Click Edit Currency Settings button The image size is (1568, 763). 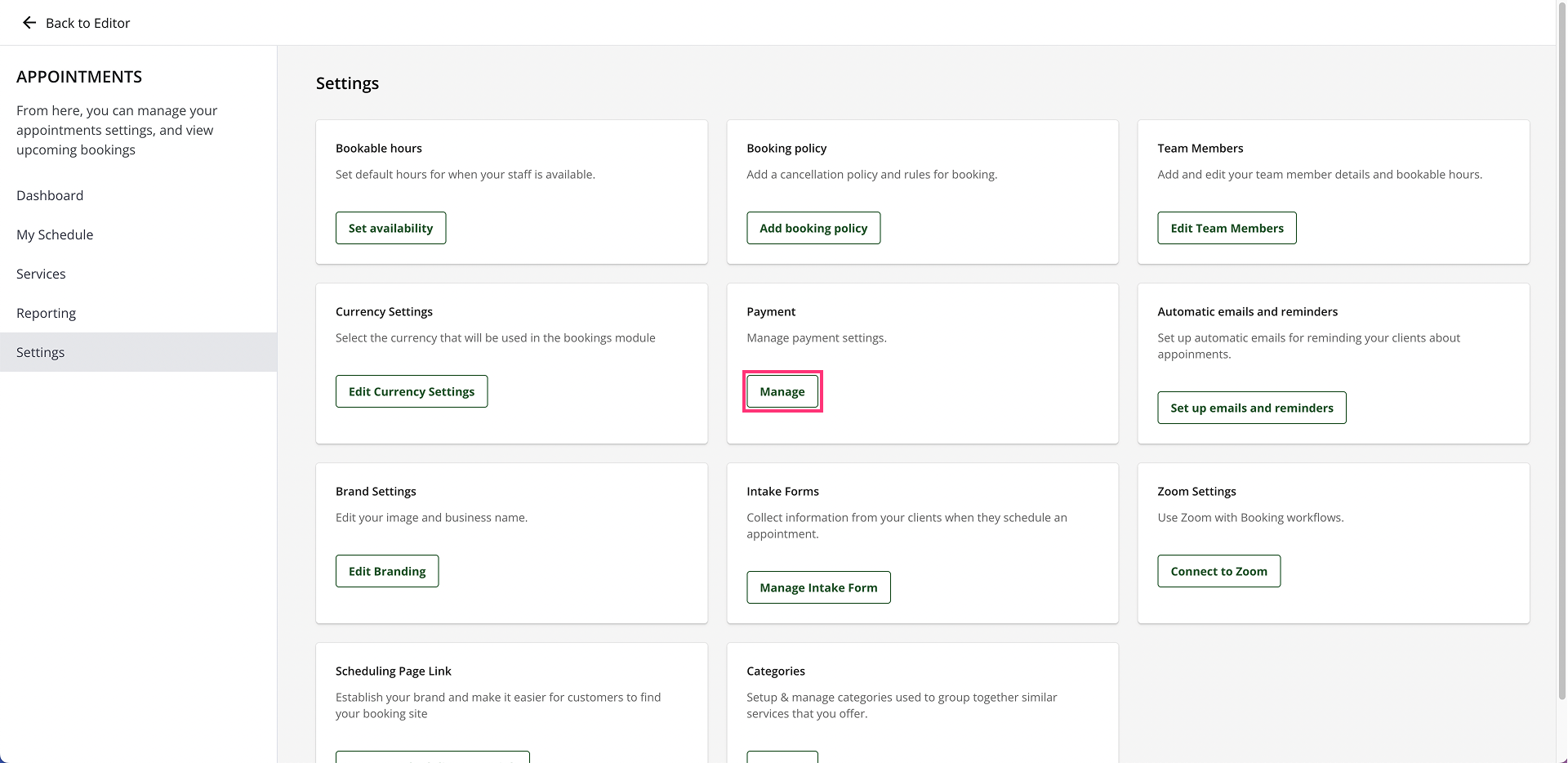click(412, 391)
